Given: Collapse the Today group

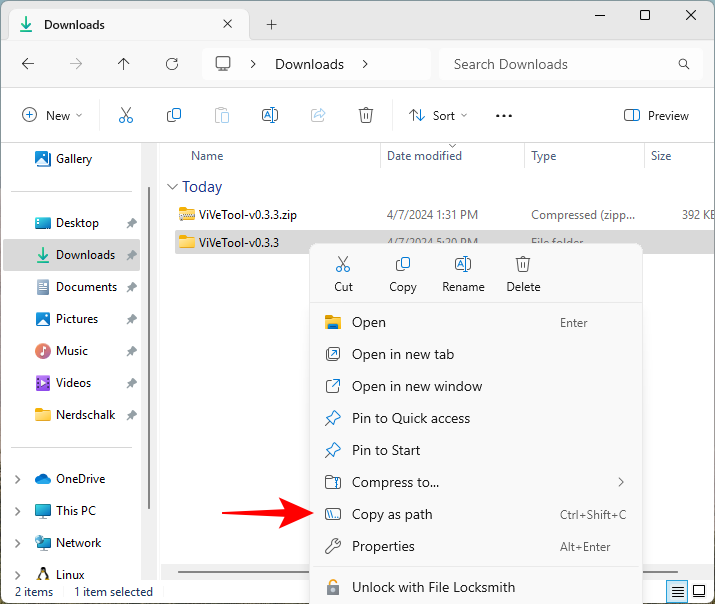Looking at the screenshot, I should tap(172, 187).
